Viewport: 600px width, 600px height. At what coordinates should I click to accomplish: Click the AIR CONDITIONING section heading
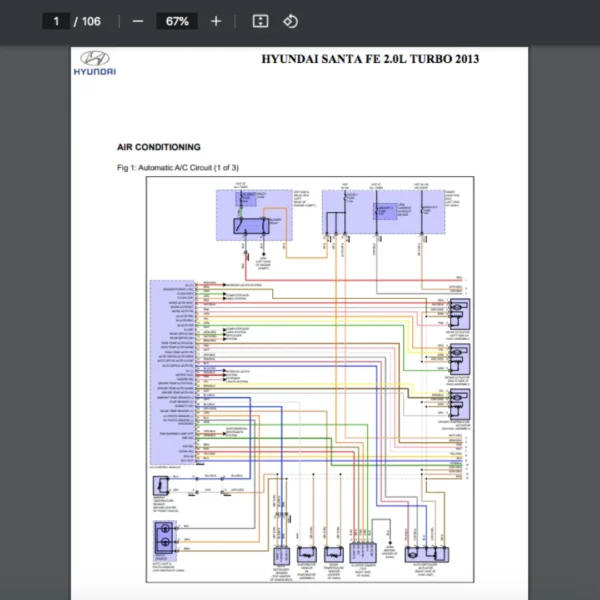[x=159, y=147]
